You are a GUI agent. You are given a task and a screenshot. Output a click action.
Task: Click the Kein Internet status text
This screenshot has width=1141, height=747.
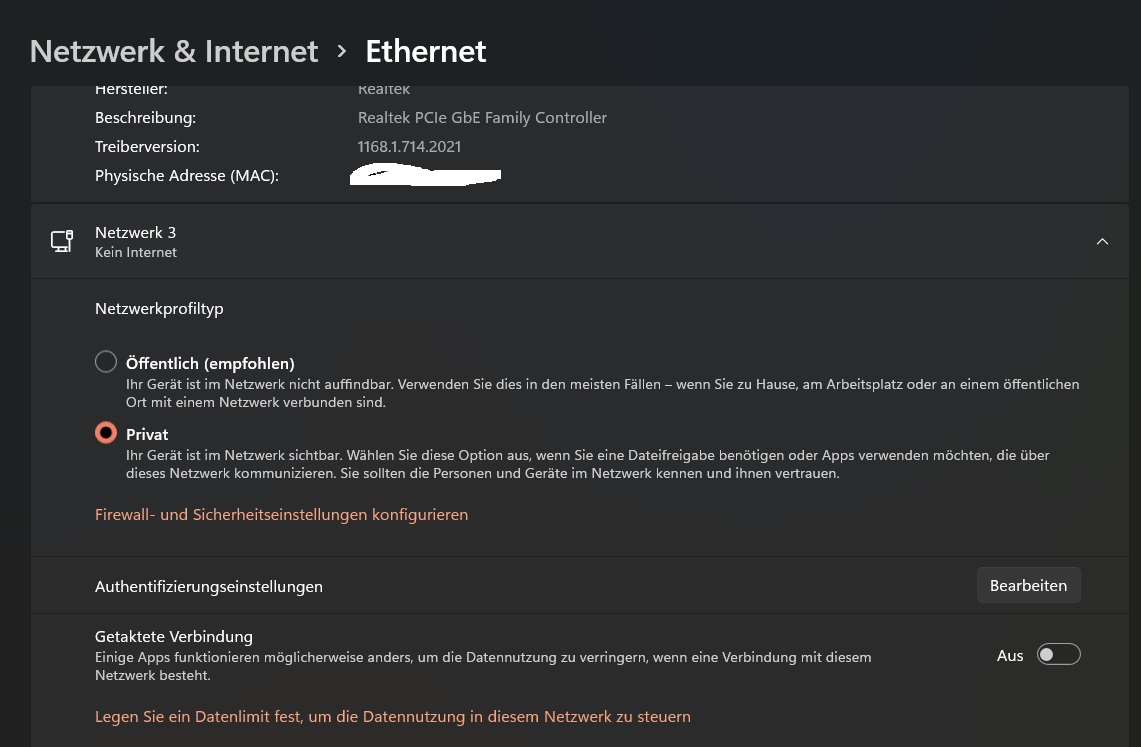[x=136, y=253]
